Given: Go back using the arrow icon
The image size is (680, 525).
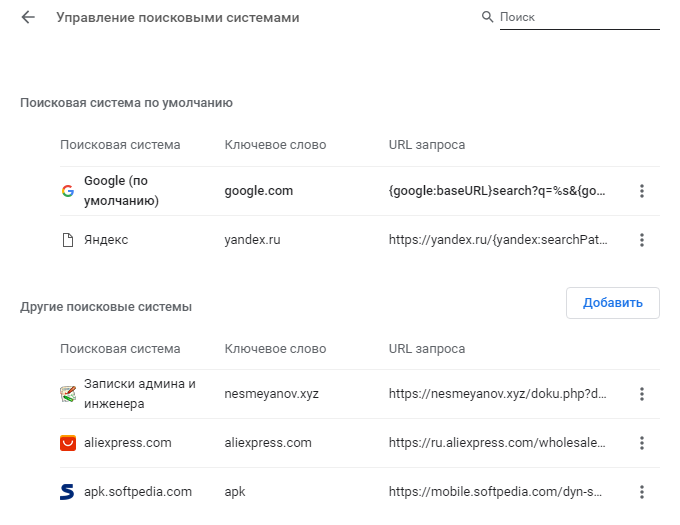Looking at the screenshot, I should point(28,18).
